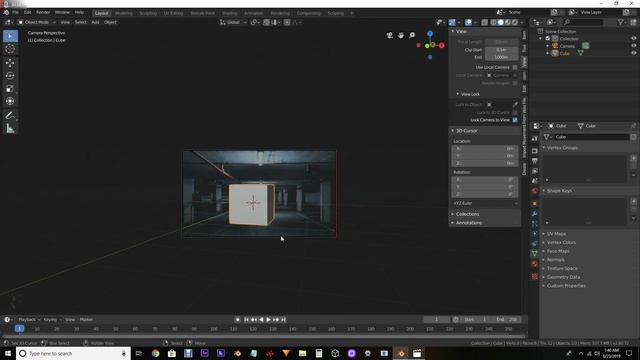Switch to the Modeling workspace tab

124,13
